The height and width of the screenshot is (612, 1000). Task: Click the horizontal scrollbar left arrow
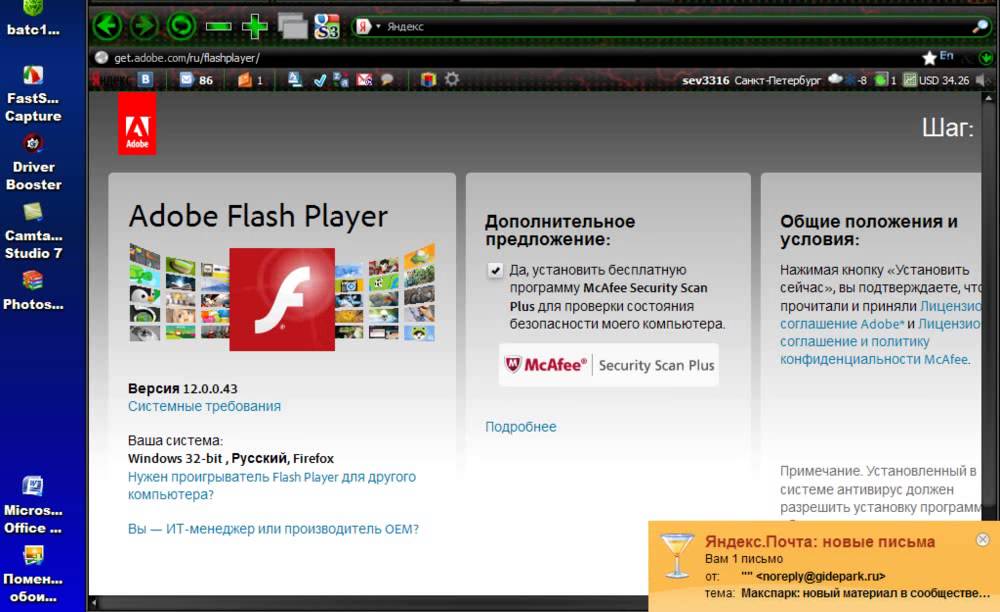pos(94,602)
